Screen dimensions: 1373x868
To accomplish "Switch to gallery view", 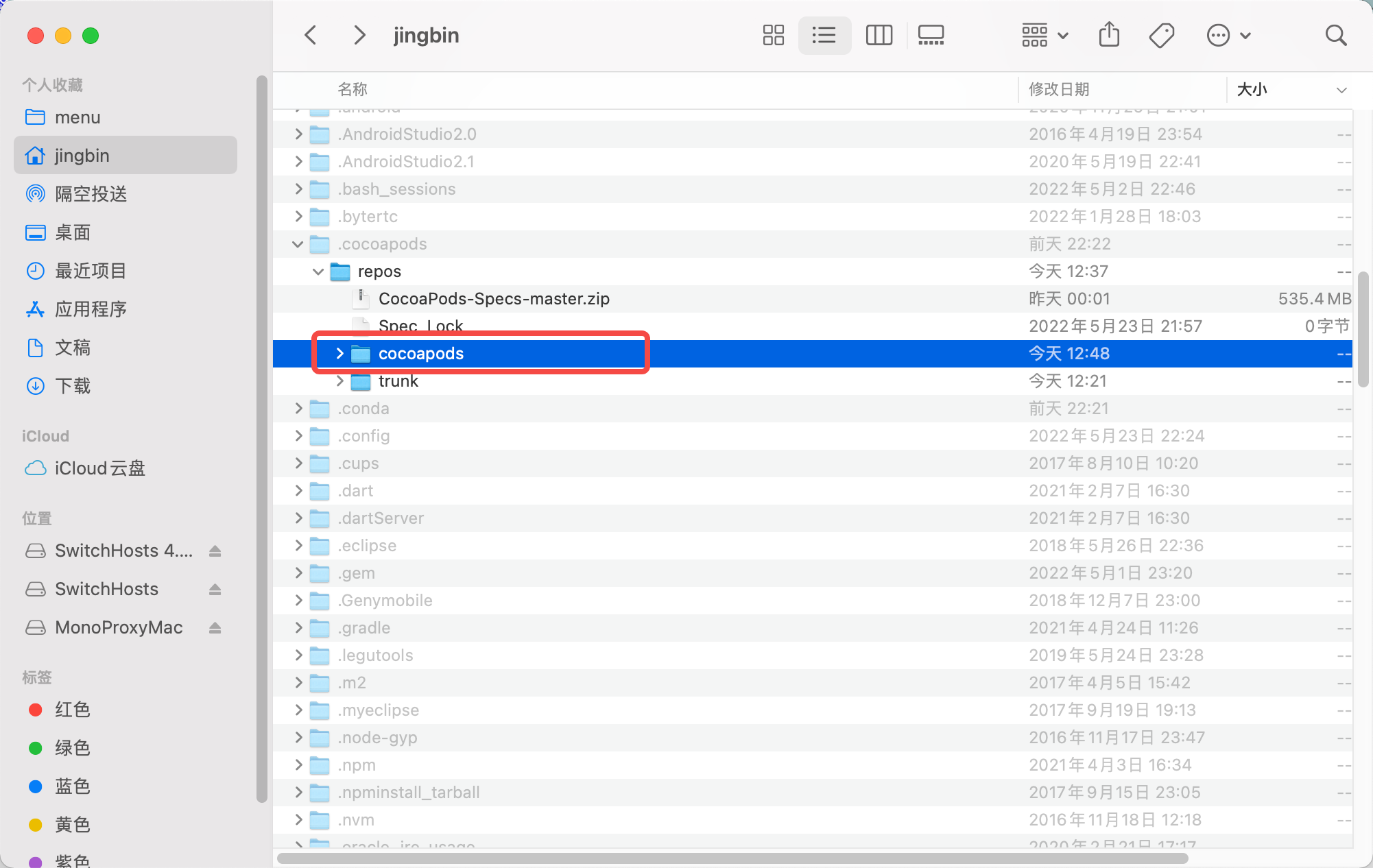I will click(x=931, y=35).
